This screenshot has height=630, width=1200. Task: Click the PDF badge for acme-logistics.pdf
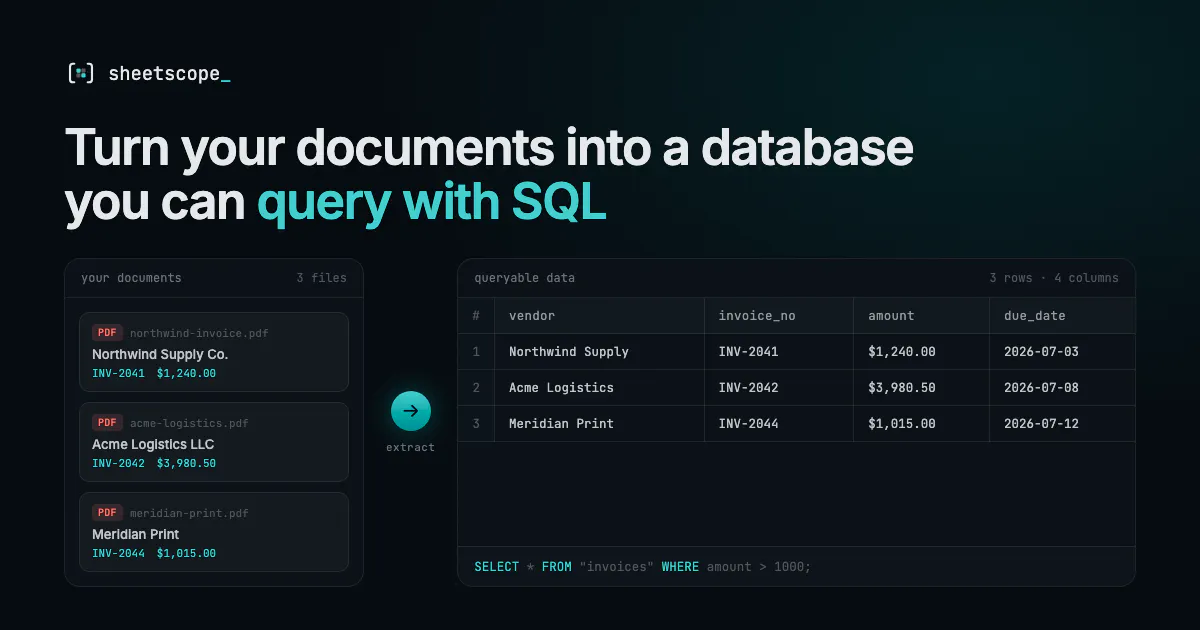[x=107, y=423]
